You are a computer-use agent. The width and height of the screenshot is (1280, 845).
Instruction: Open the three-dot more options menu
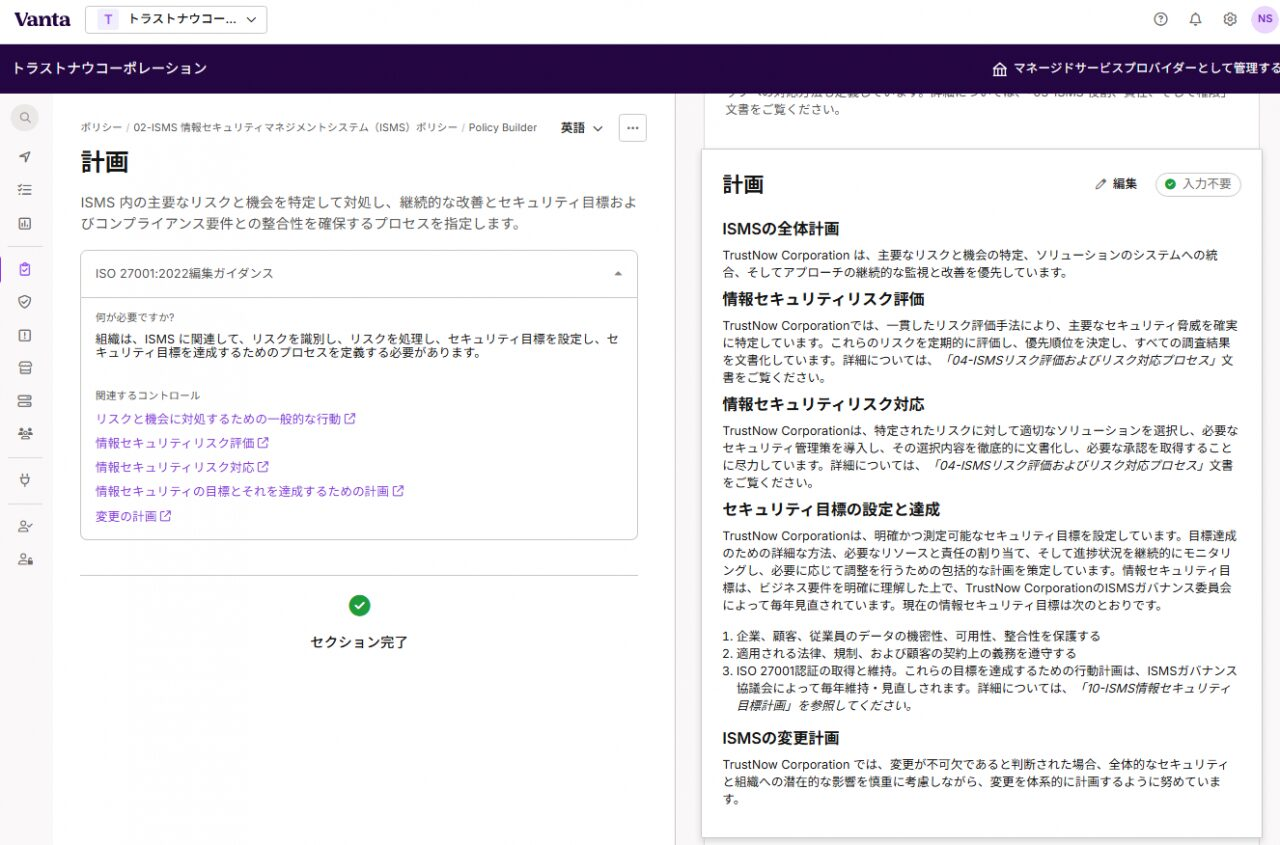pyautogui.click(x=632, y=128)
